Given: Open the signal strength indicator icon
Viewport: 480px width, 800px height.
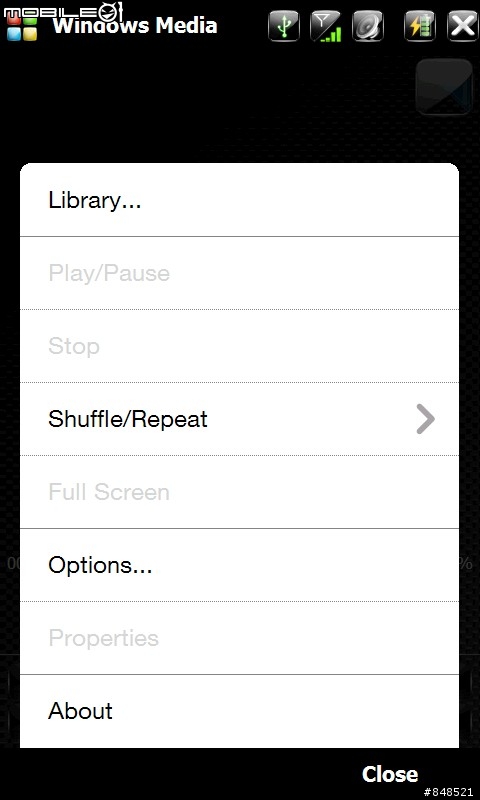Looking at the screenshot, I should click(326, 26).
